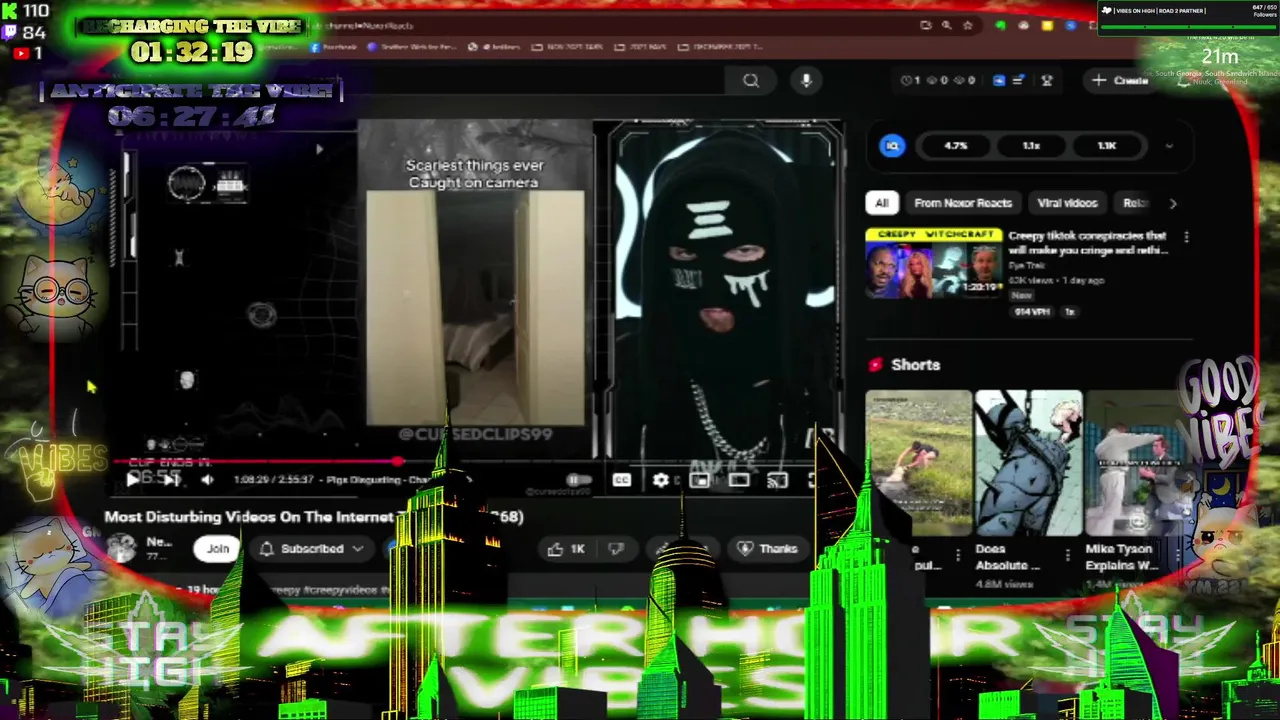
Task: Click the blue round browser extension icon
Action: [x=1069, y=25]
